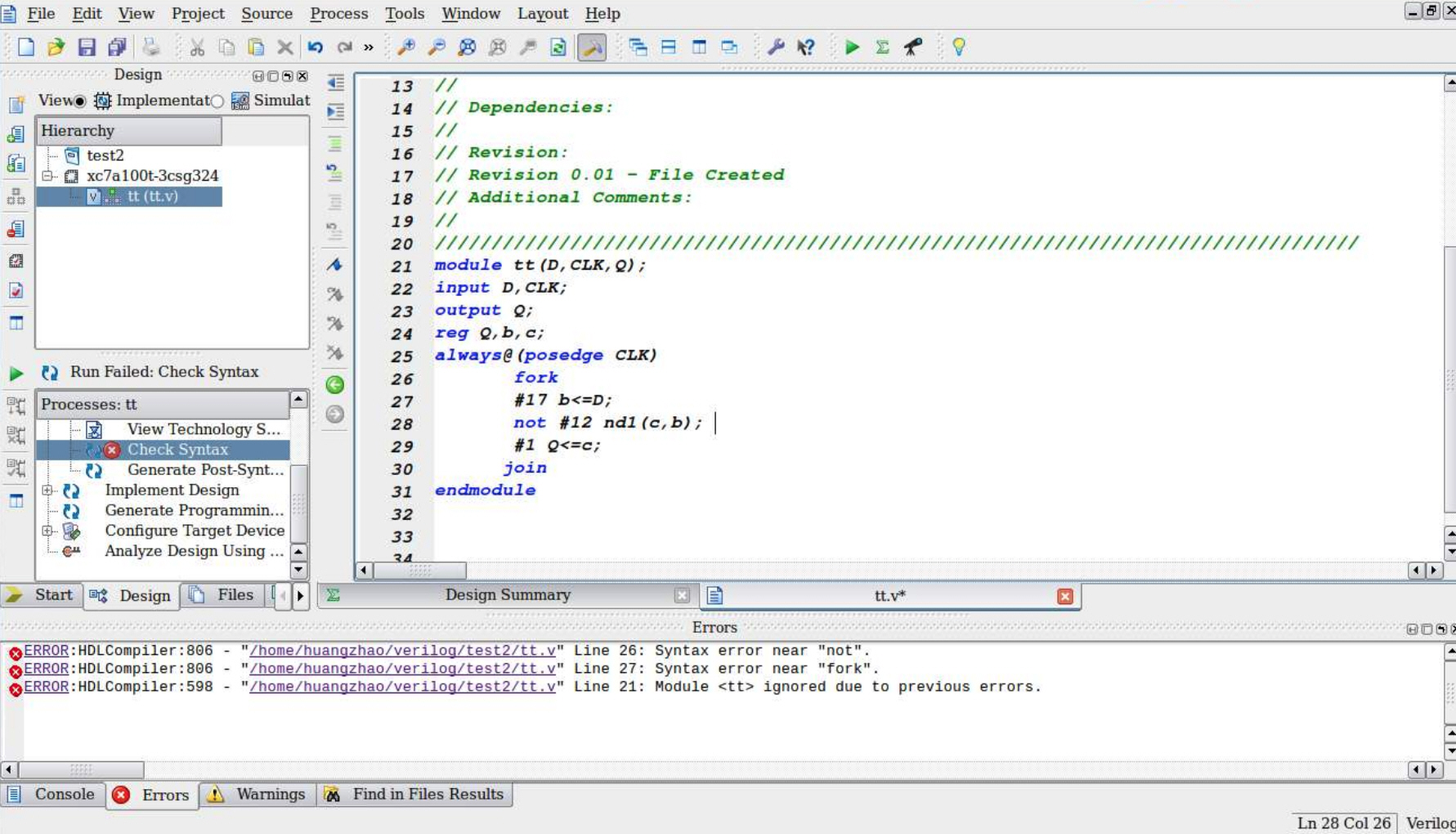Click the Hierarchy column header
Screen dimensions: 1456x834
click(x=128, y=131)
